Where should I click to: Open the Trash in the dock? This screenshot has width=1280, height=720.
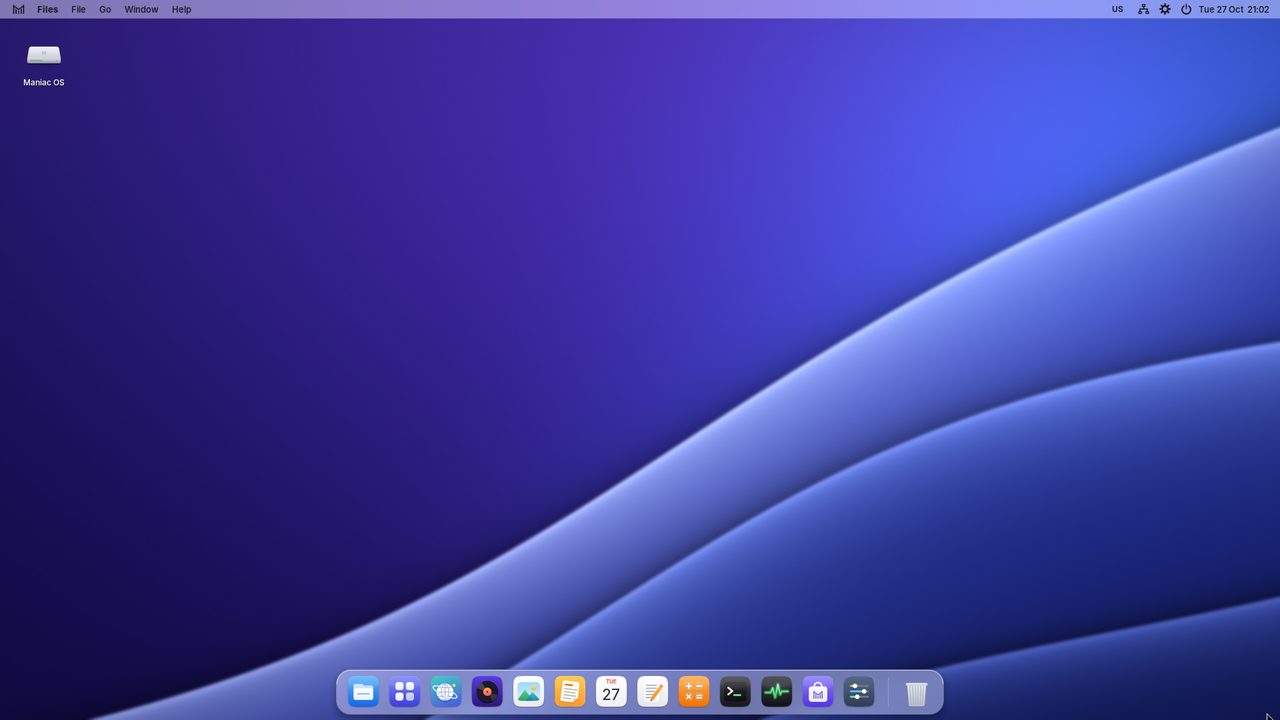click(x=917, y=692)
